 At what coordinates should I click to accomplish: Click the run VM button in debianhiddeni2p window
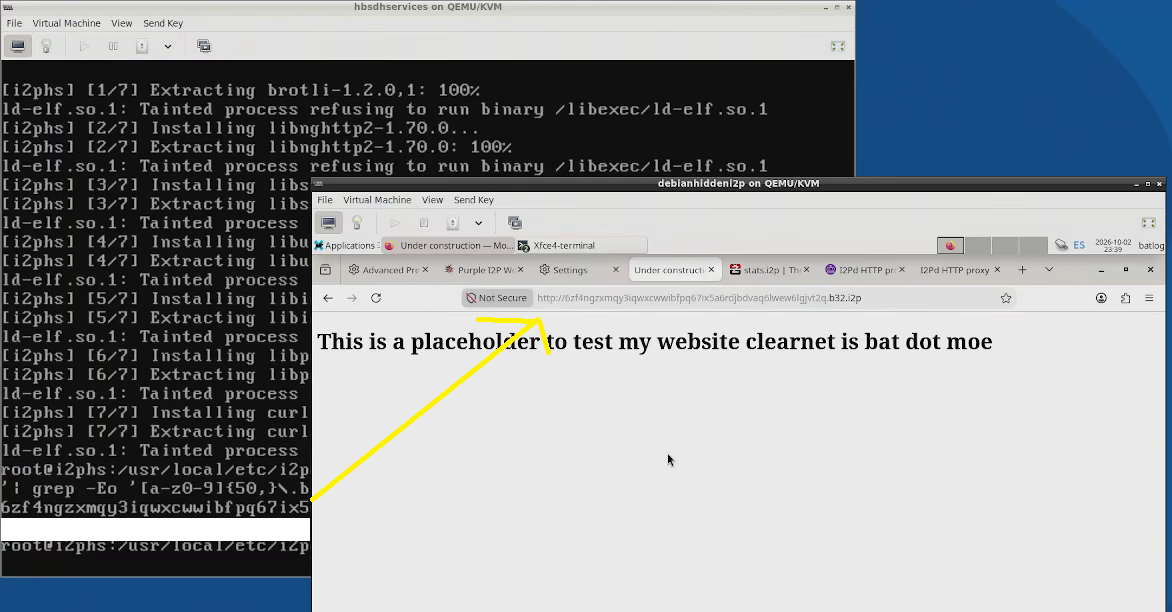395,223
